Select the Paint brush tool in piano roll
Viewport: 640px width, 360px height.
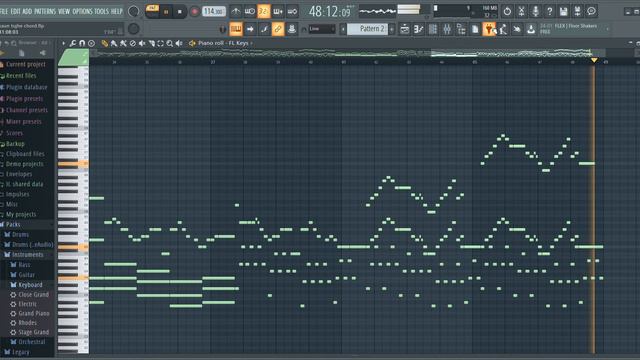click(x=114, y=43)
